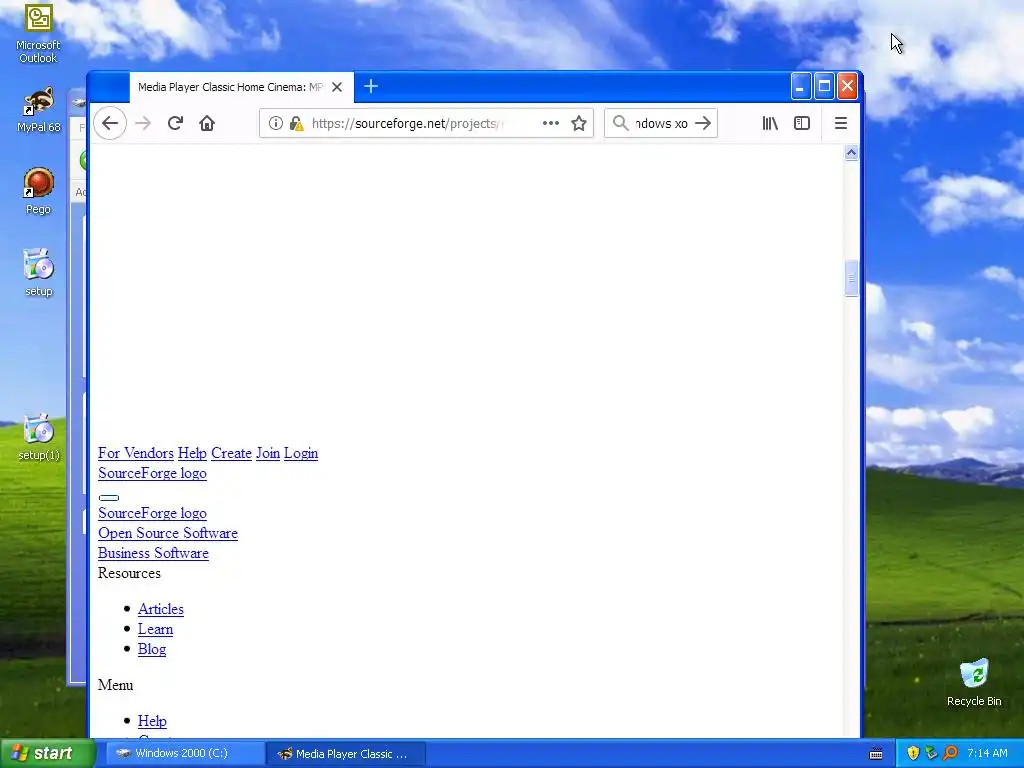Click inside the browser search box
The width and height of the screenshot is (1024, 768).
660,123
